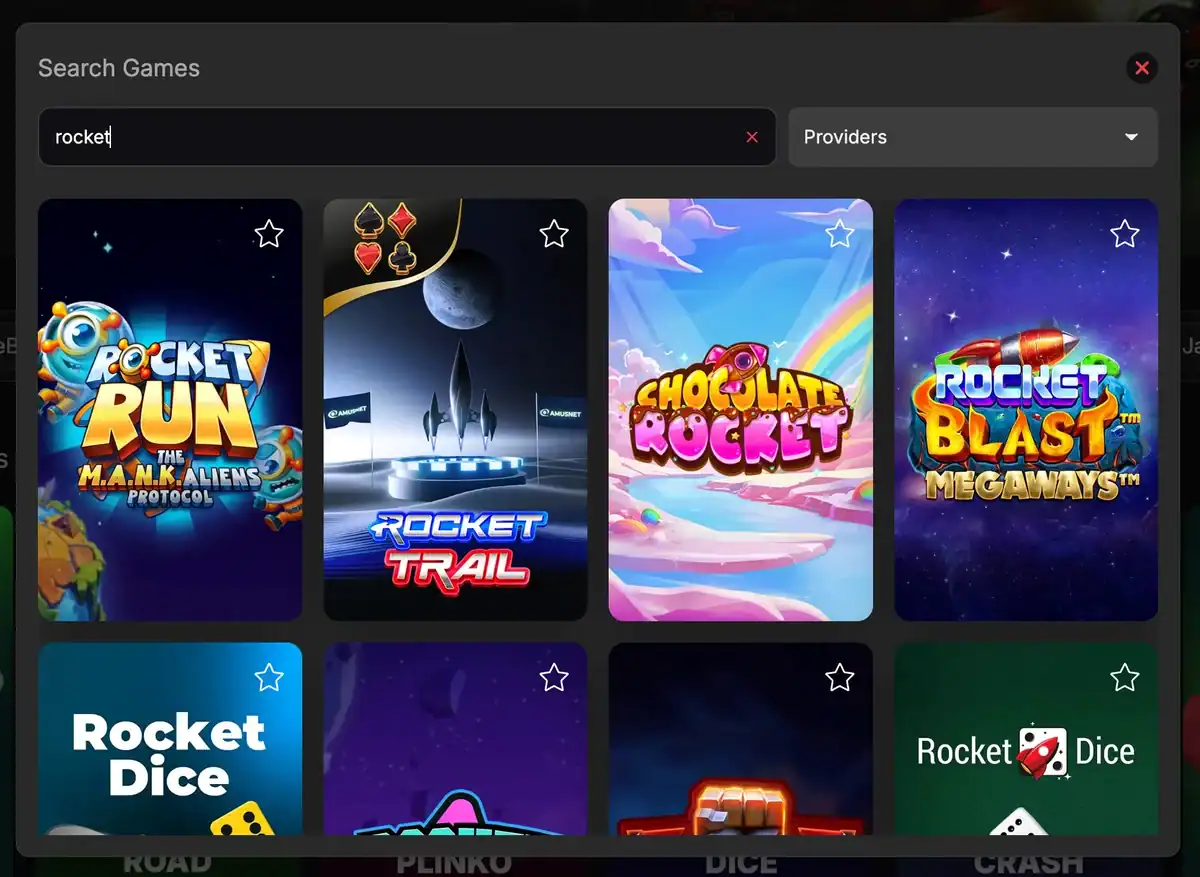
Task: Open the purple game card in second row
Action: click(455, 739)
